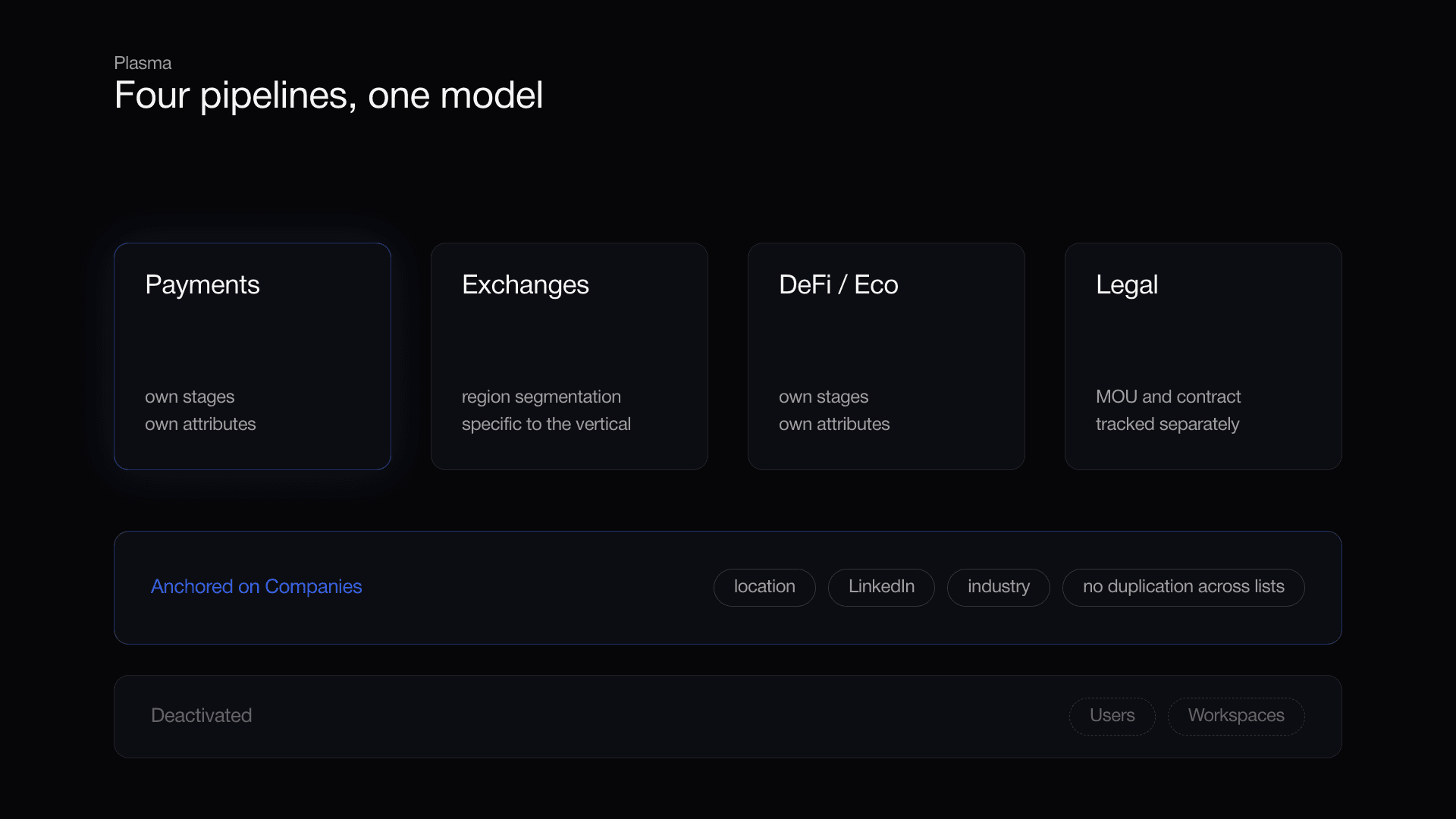Select the Payments pipeline card
Image resolution: width=1456 pixels, height=819 pixels.
click(x=253, y=356)
